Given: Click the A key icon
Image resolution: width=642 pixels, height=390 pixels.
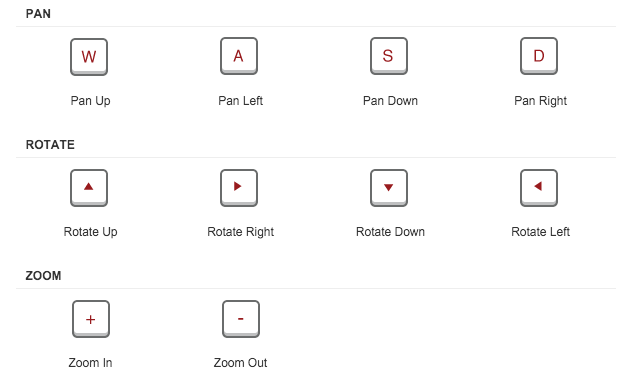Looking at the screenshot, I should (239, 56).
